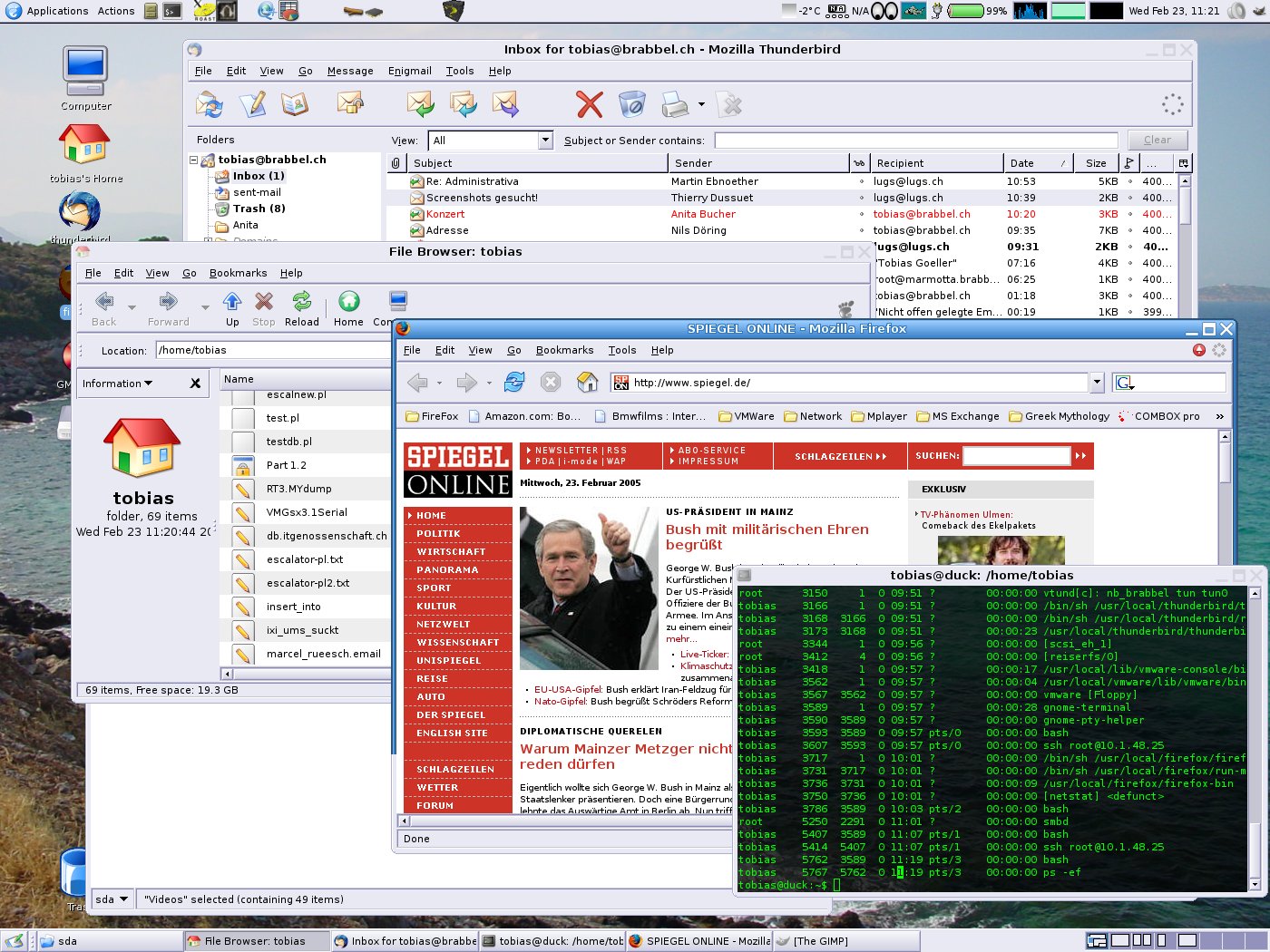Screen dimensions: 1270x952
Task: Open Enigmail menu in Thunderbird
Action: click(409, 71)
